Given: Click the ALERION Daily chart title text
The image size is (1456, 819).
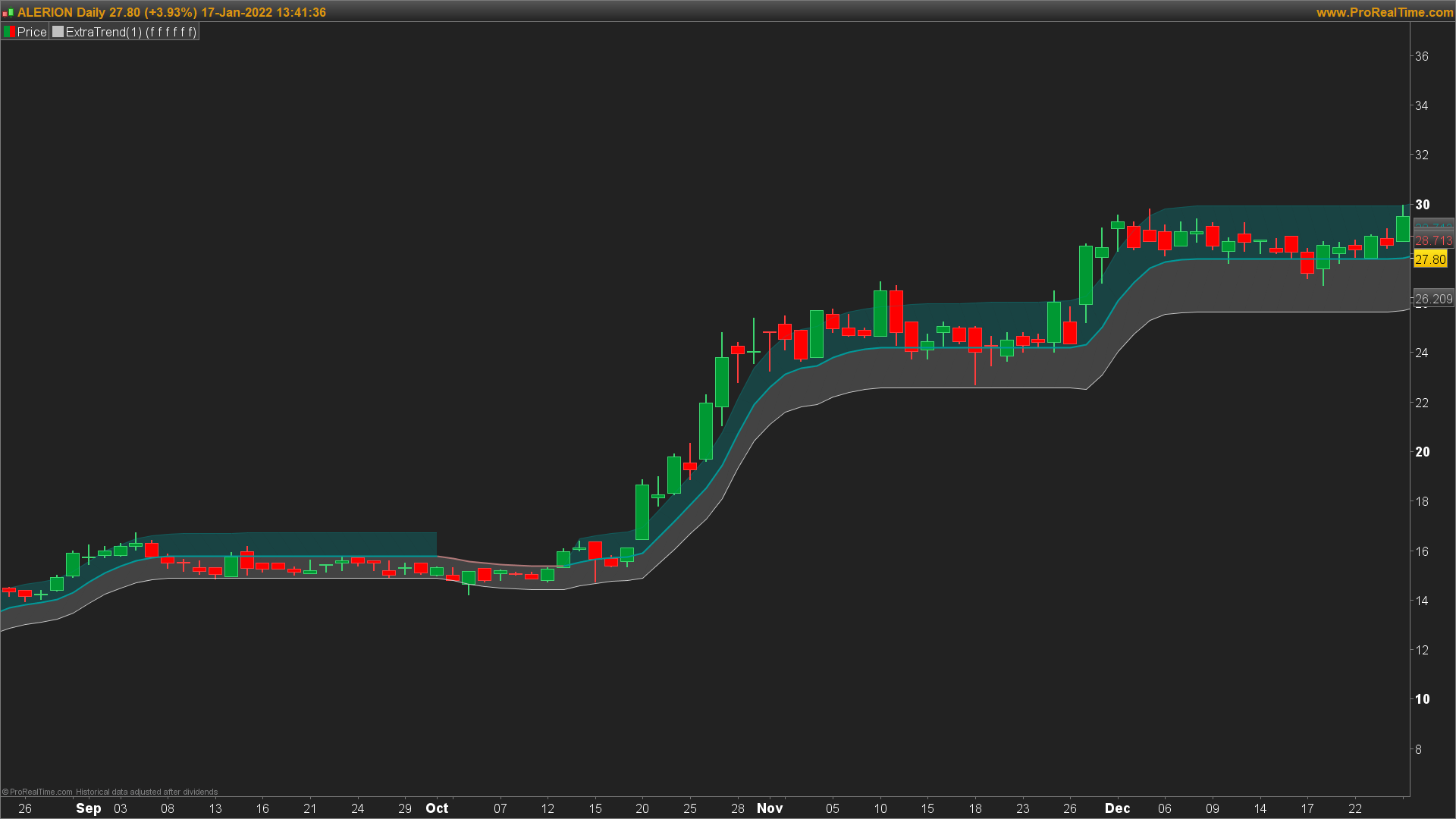Looking at the screenshot, I should tap(171, 13).
